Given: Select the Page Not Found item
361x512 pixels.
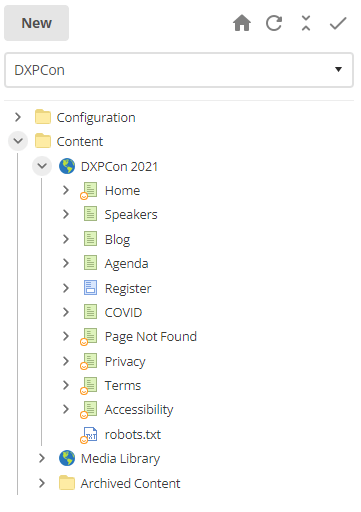Looking at the screenshot, I should pos(151,337).
